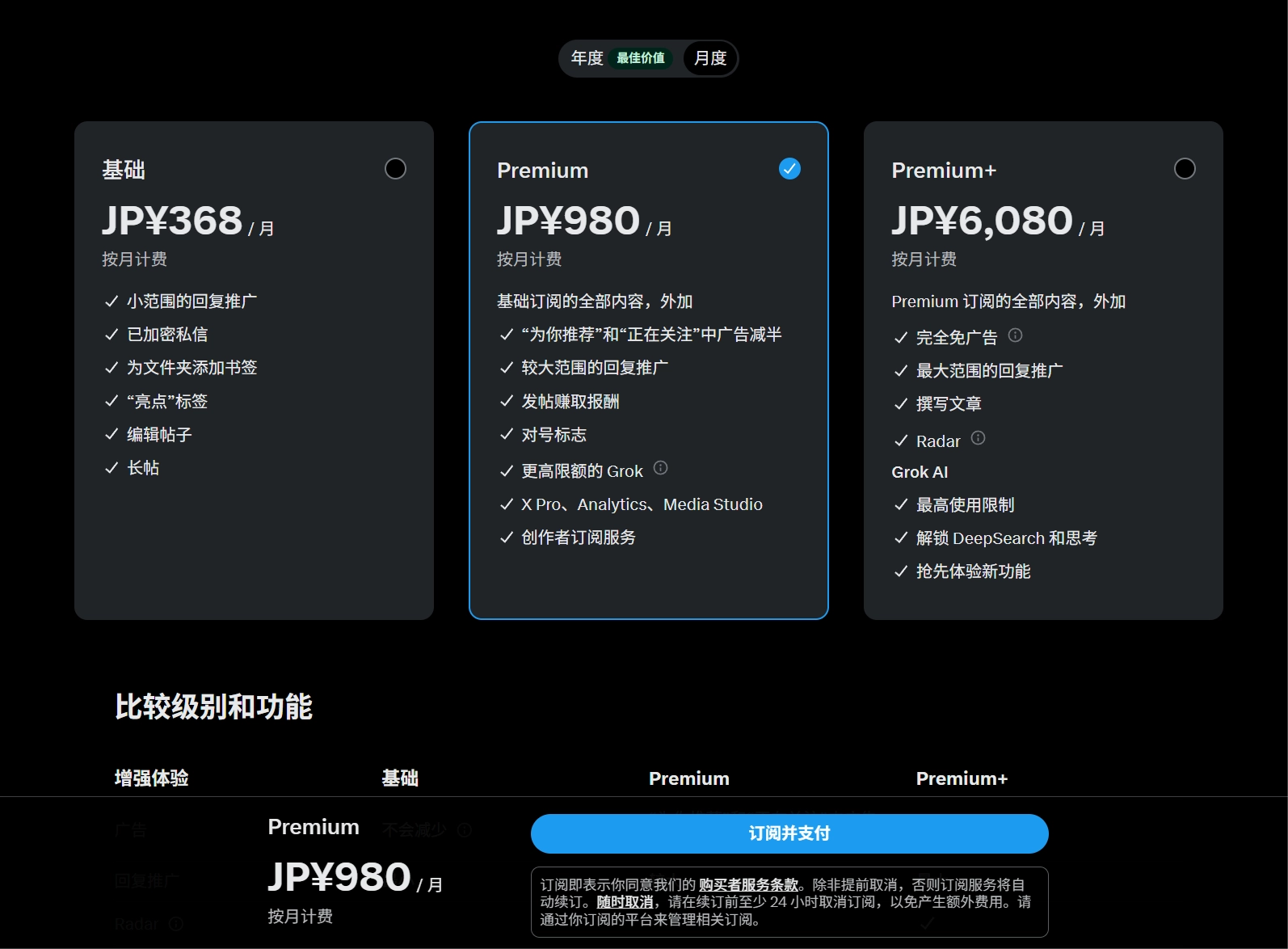Click 小范围的回复推广 feature
1288x949 pixels.
coord(192,302)
